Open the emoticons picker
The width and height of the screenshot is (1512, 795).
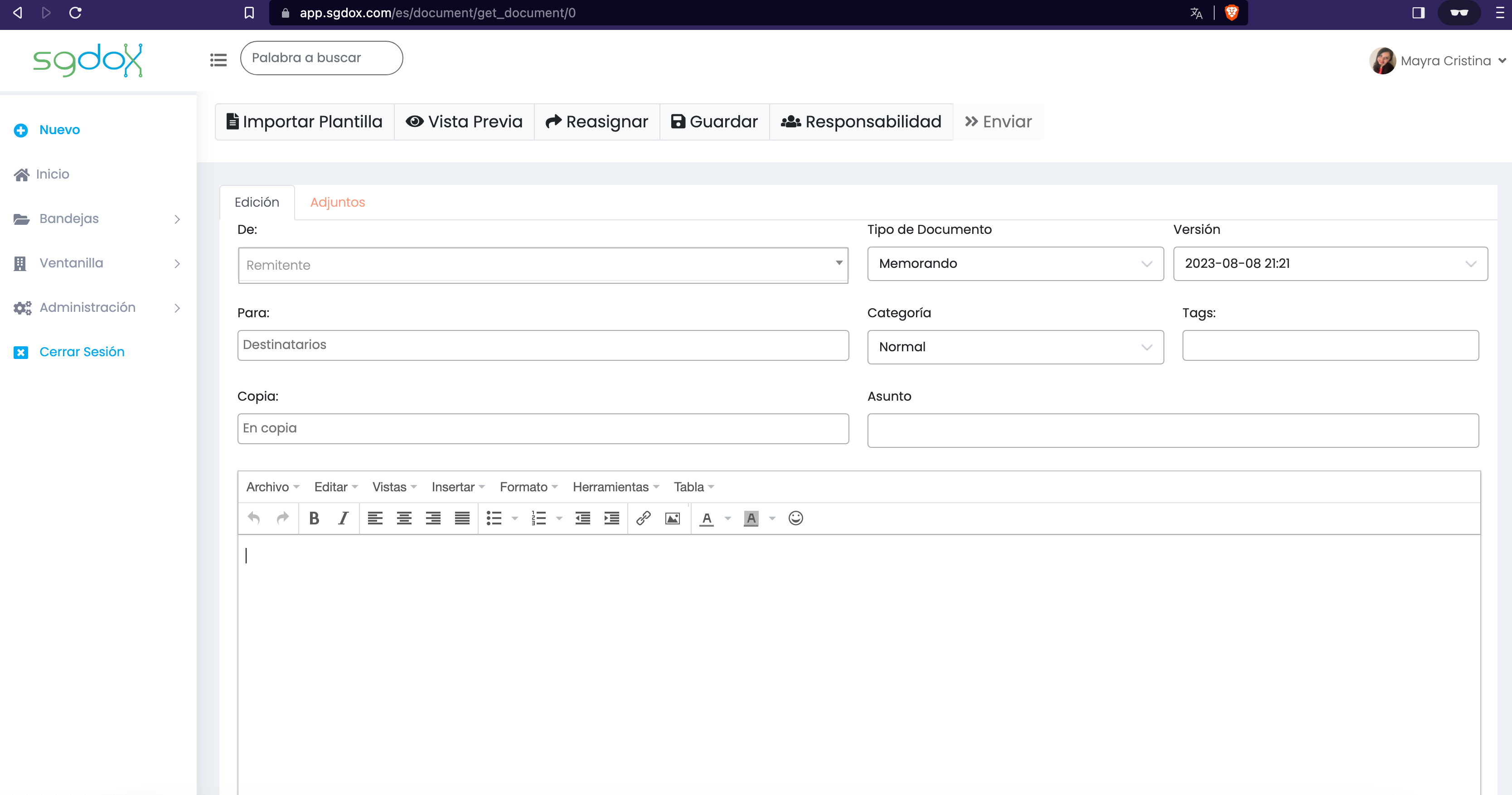pos(795,518)
